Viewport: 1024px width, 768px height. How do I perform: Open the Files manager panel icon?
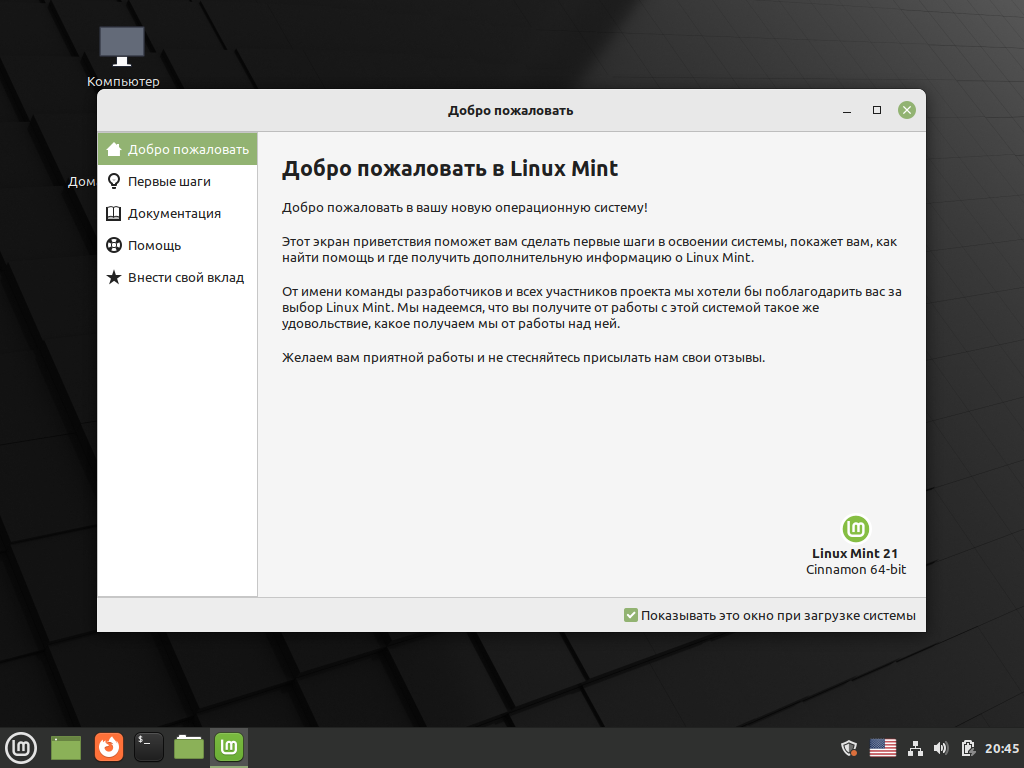coord(189,748)
